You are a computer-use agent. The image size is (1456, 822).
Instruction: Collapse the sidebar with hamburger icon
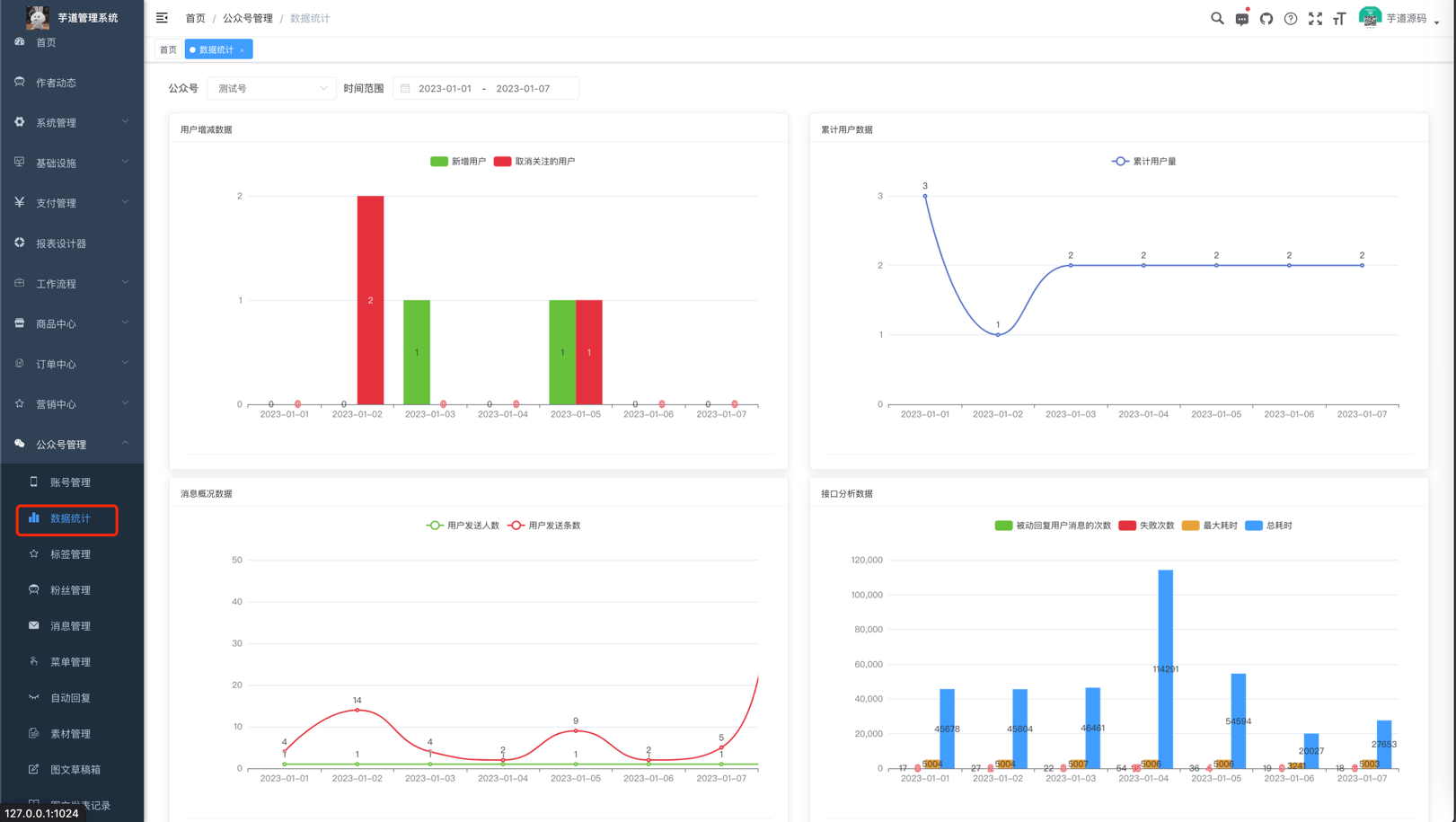[x=162, y=18]
